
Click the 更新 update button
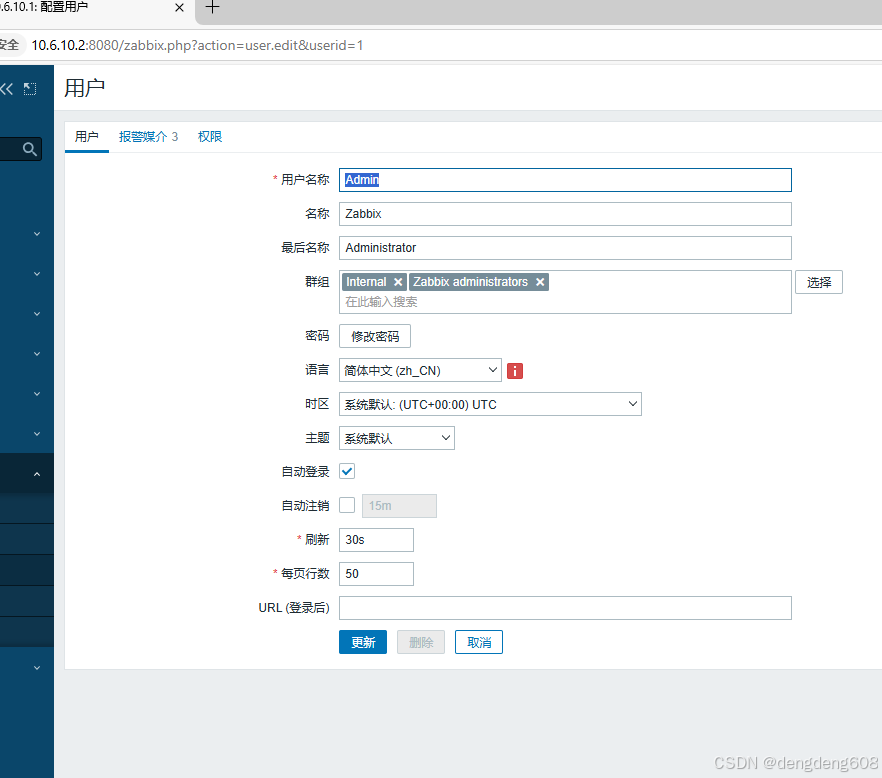tap(363, 642)
